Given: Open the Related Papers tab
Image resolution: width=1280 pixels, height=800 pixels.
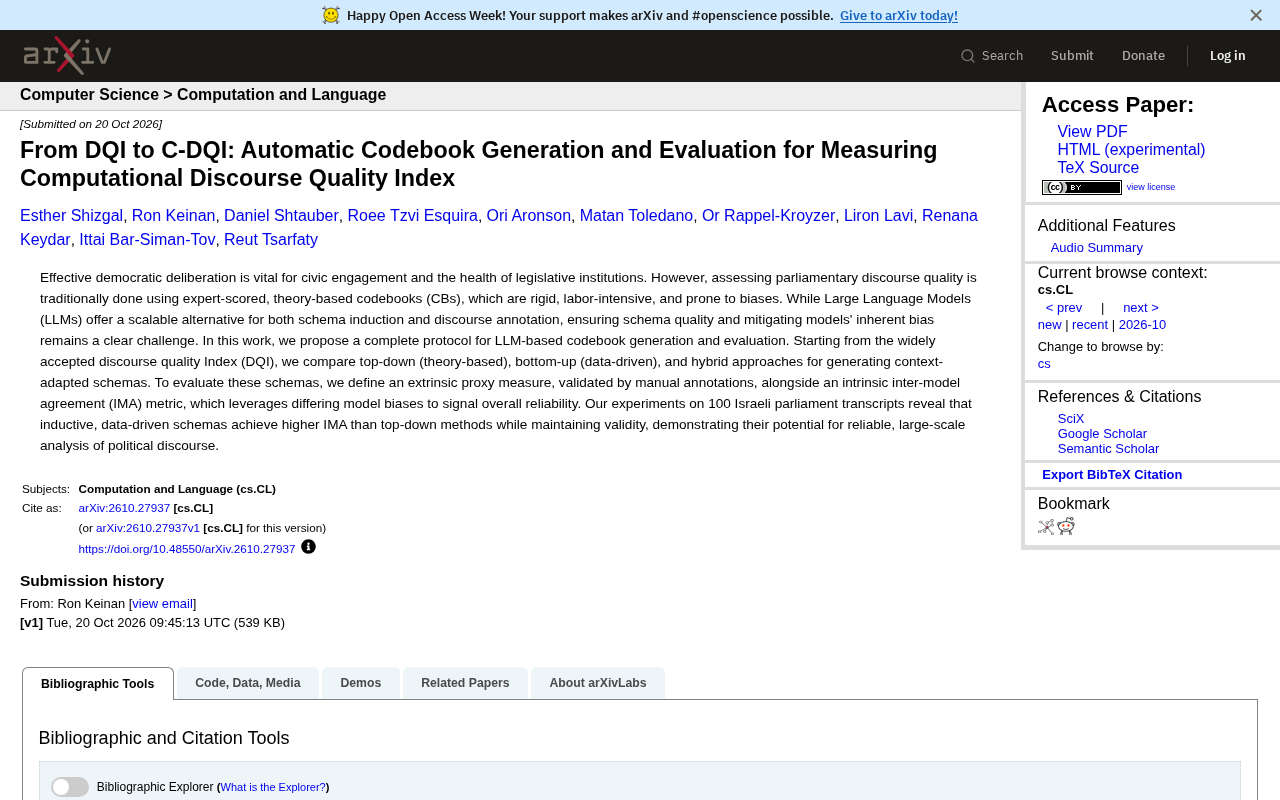Looking at the screenshot, I should pyautogui.click(x=465, y=683).
